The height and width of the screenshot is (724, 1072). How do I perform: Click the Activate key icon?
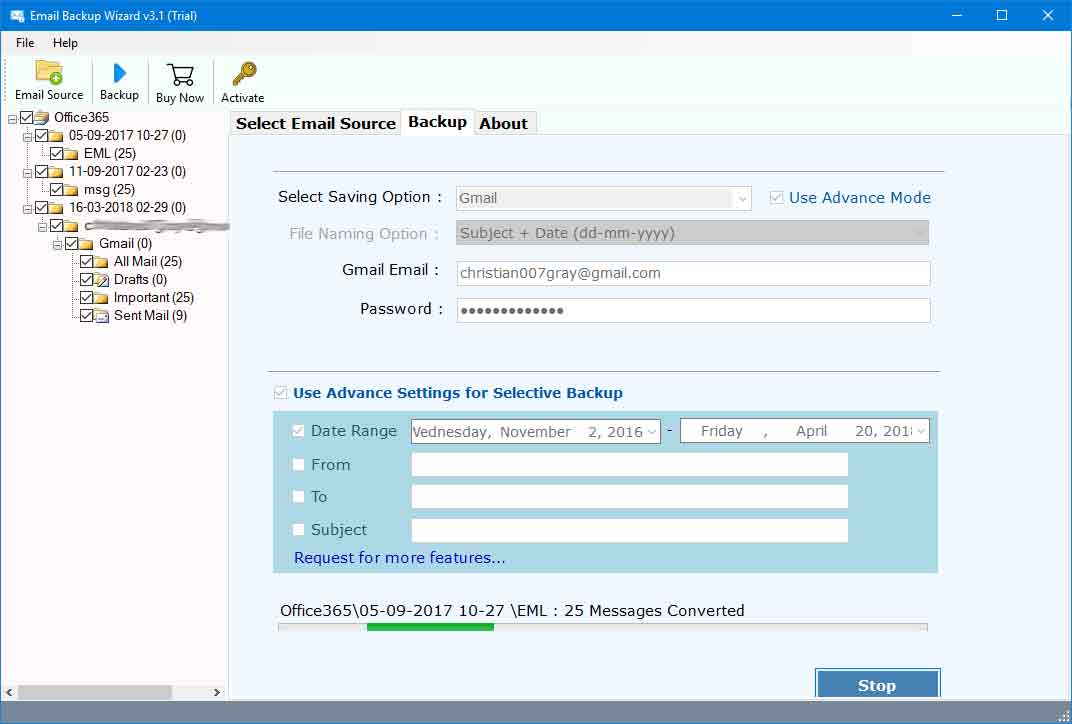[243, 75]
